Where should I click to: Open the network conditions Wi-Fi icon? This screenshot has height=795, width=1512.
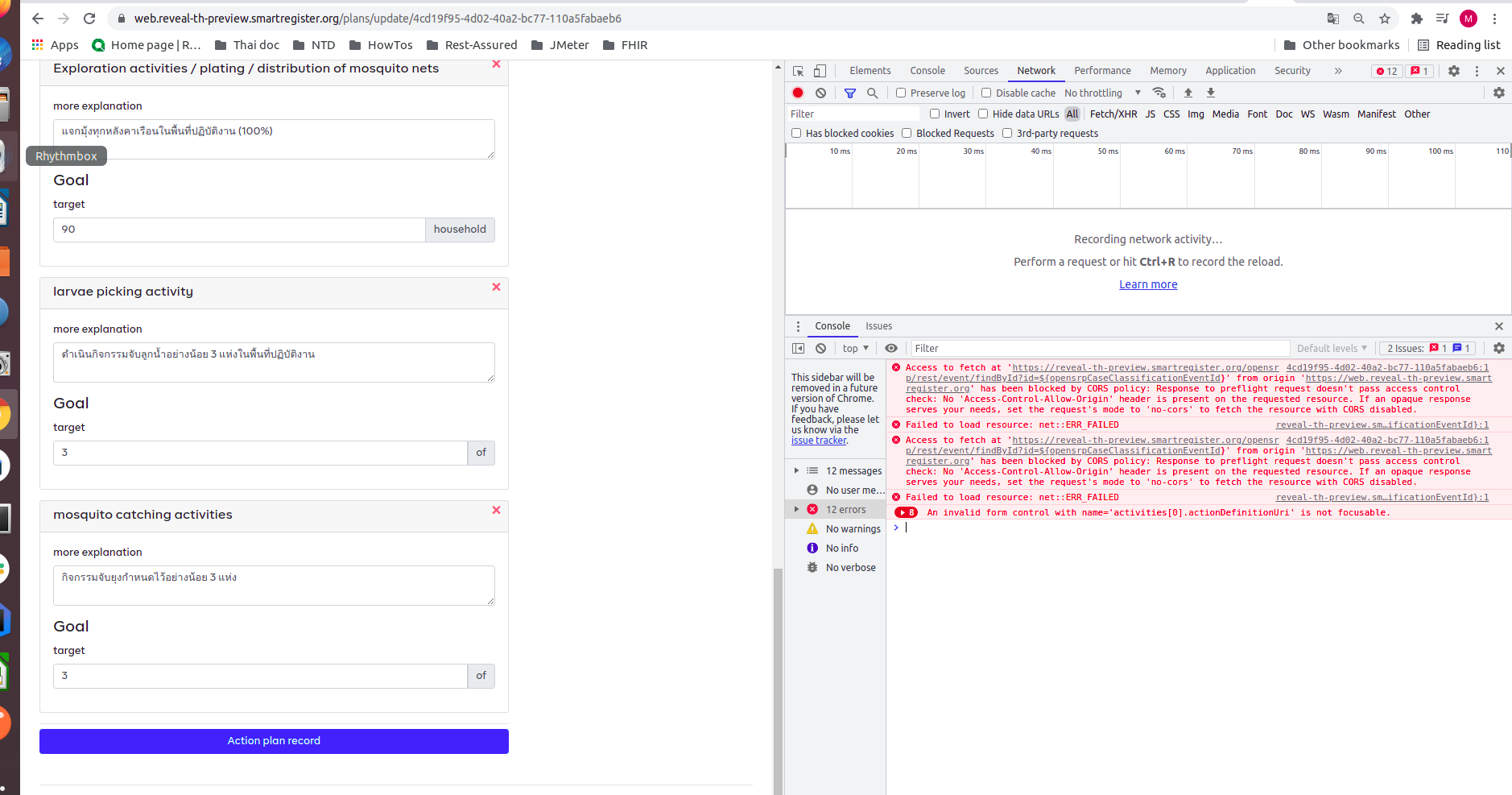pyautogui.click(x=1159, y=93)
